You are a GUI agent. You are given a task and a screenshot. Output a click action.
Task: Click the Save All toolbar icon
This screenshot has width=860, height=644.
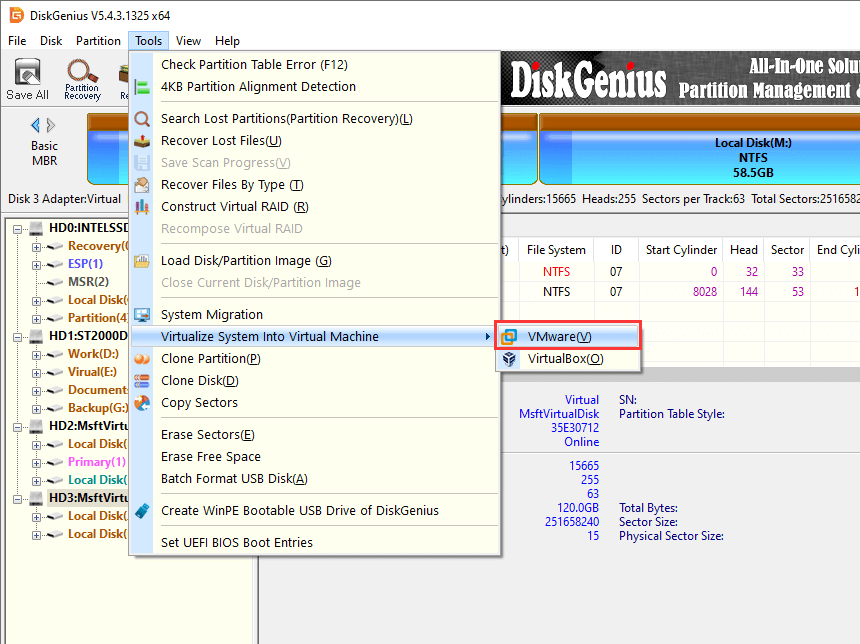[27, 78]
